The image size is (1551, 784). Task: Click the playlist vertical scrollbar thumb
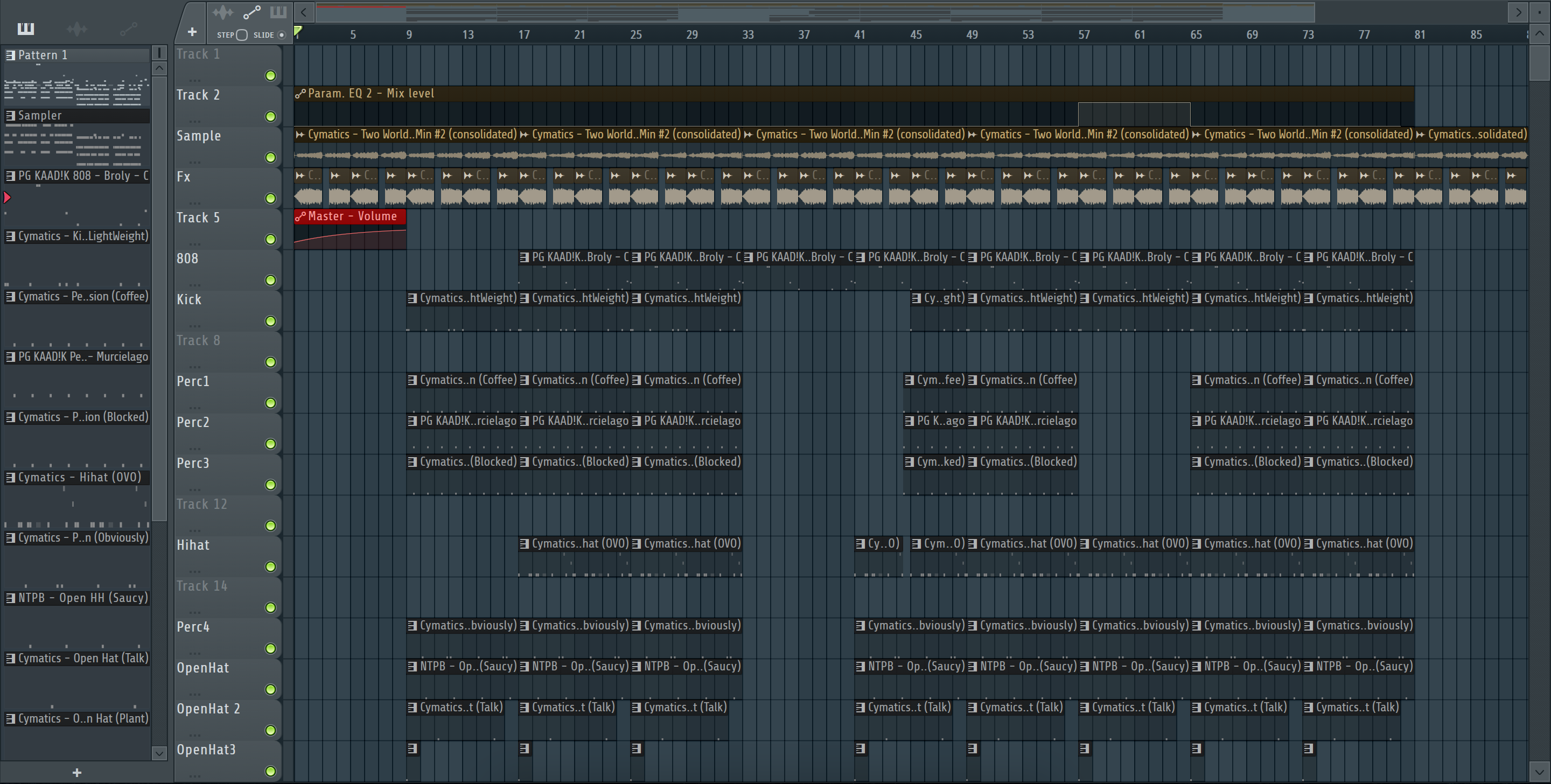coord(1540,62)
